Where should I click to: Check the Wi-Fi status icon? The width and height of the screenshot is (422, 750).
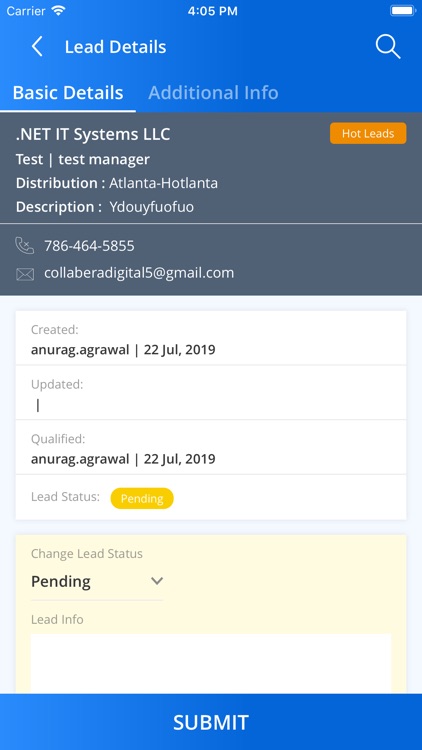click(x=58, y=11)
